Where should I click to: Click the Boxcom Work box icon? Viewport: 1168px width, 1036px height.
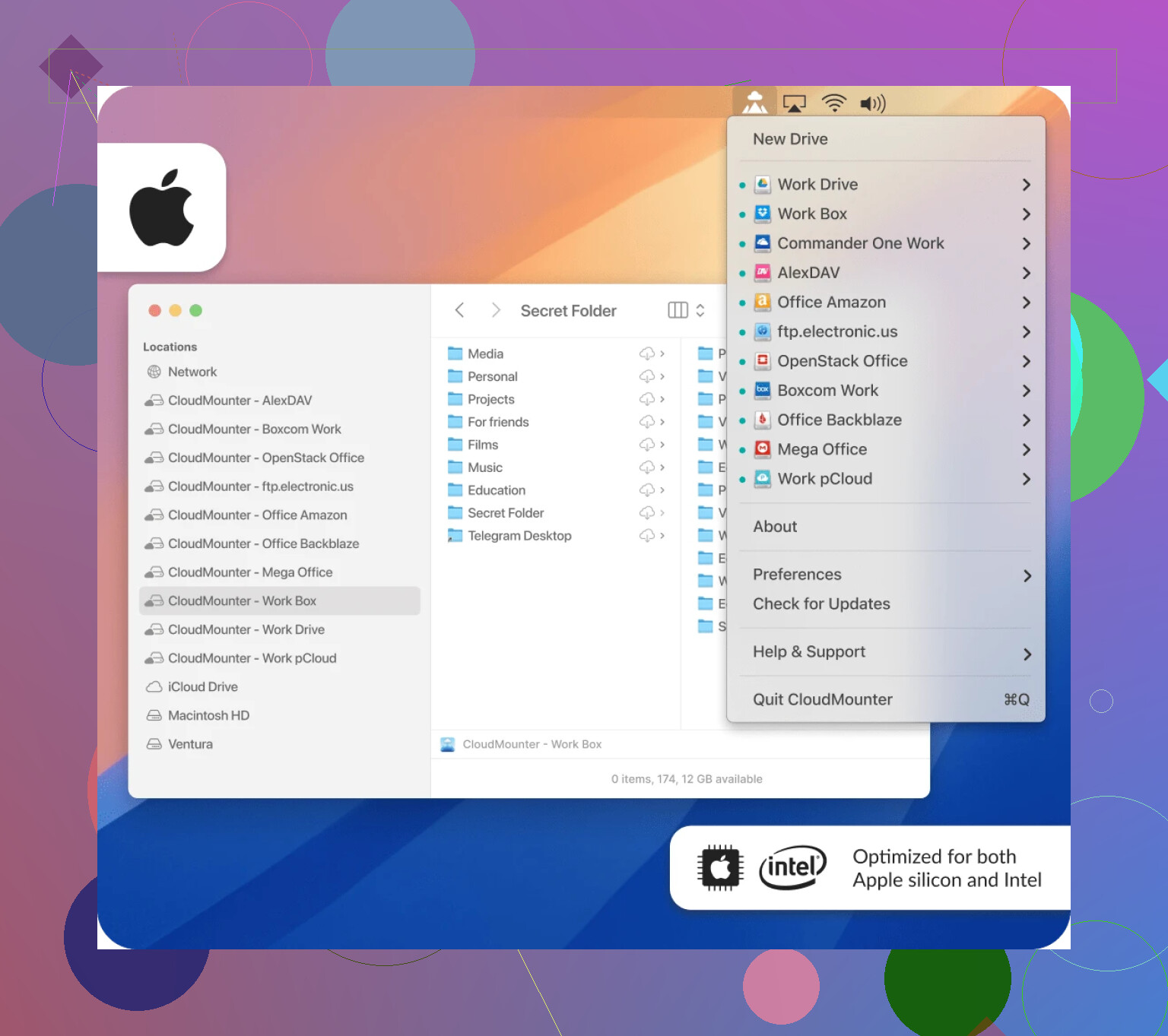(x=763, y=390)
